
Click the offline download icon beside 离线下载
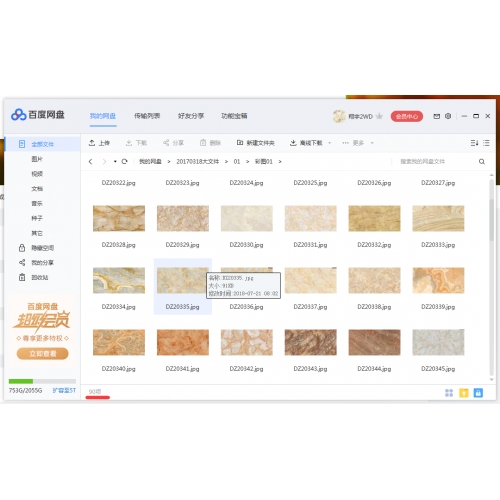click(x=293, y=143)
